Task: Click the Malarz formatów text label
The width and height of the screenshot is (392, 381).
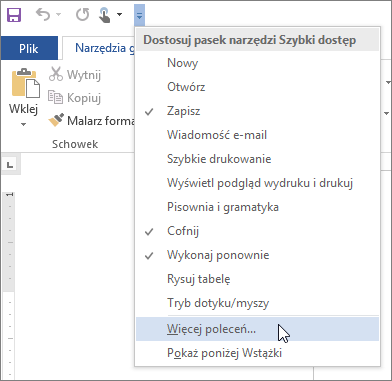Action: [x=101, y=121]
